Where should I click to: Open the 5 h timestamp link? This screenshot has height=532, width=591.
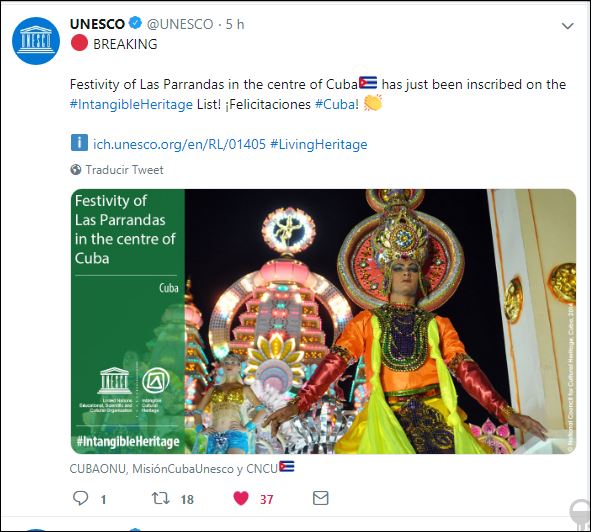tap(235, 24)
